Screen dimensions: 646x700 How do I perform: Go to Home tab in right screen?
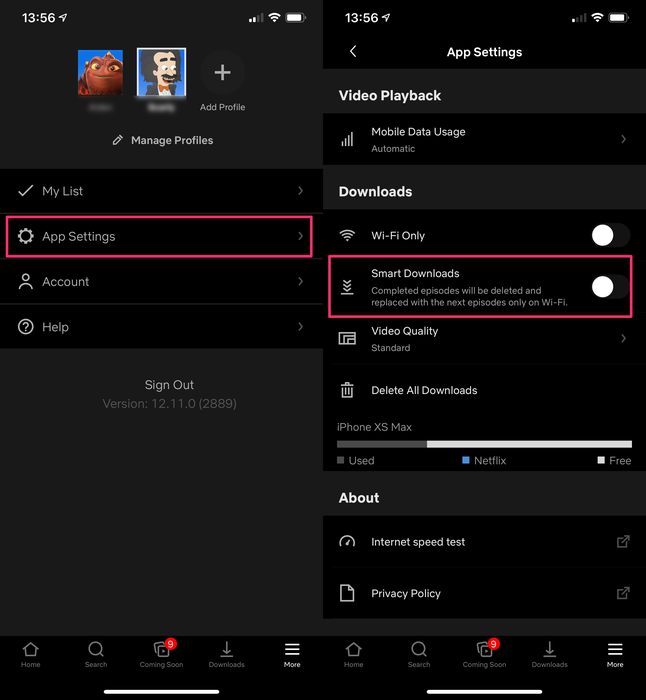click(354, 654)
